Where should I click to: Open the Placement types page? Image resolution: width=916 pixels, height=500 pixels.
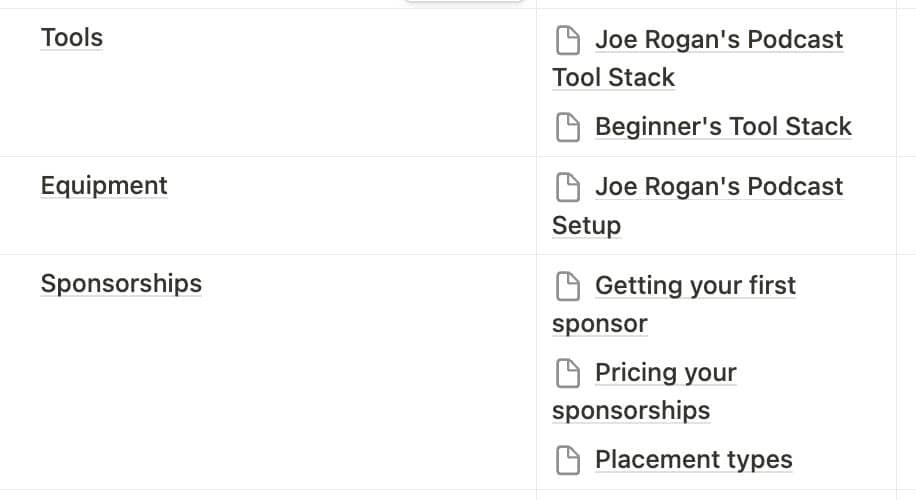click(x=693, y=460)
